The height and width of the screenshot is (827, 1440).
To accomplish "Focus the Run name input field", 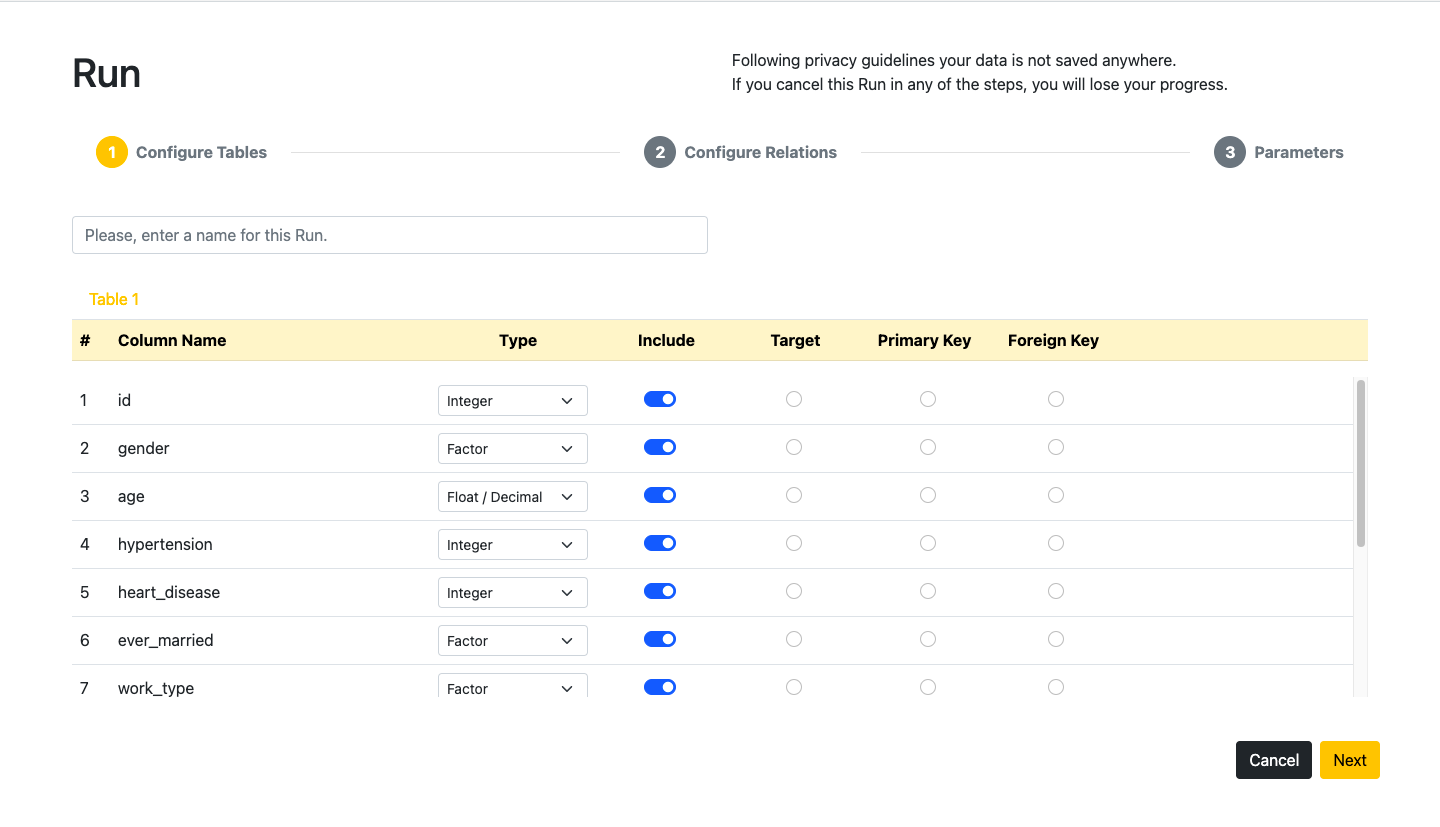I will (x=390, y=235).
